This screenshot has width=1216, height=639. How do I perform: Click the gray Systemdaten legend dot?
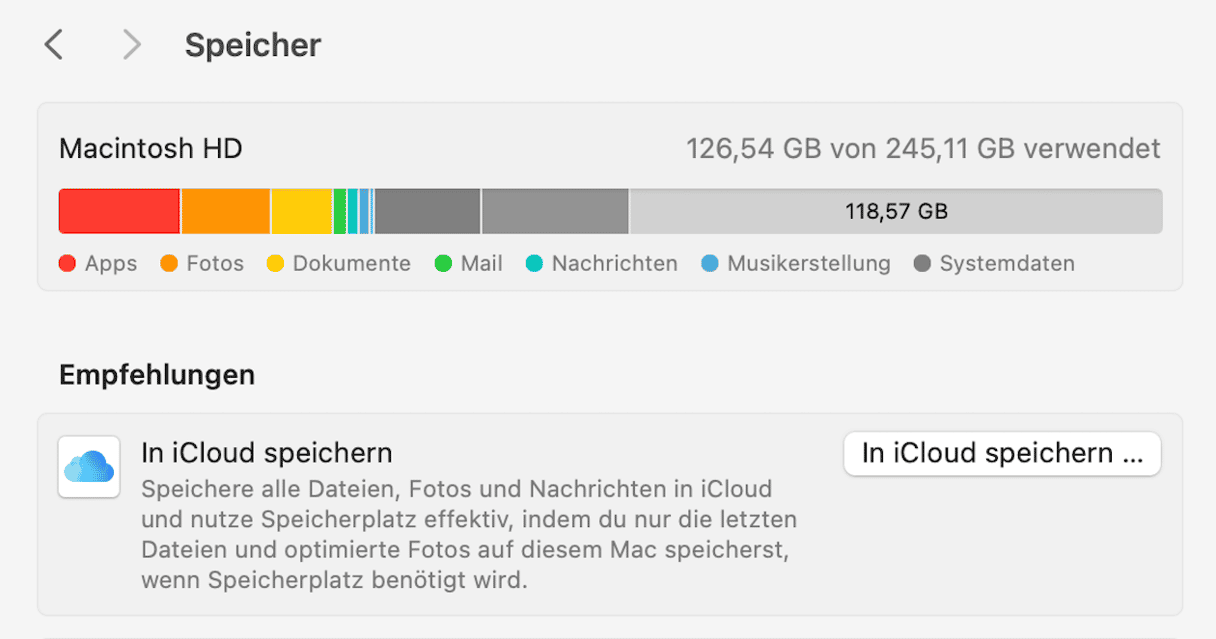922,264
